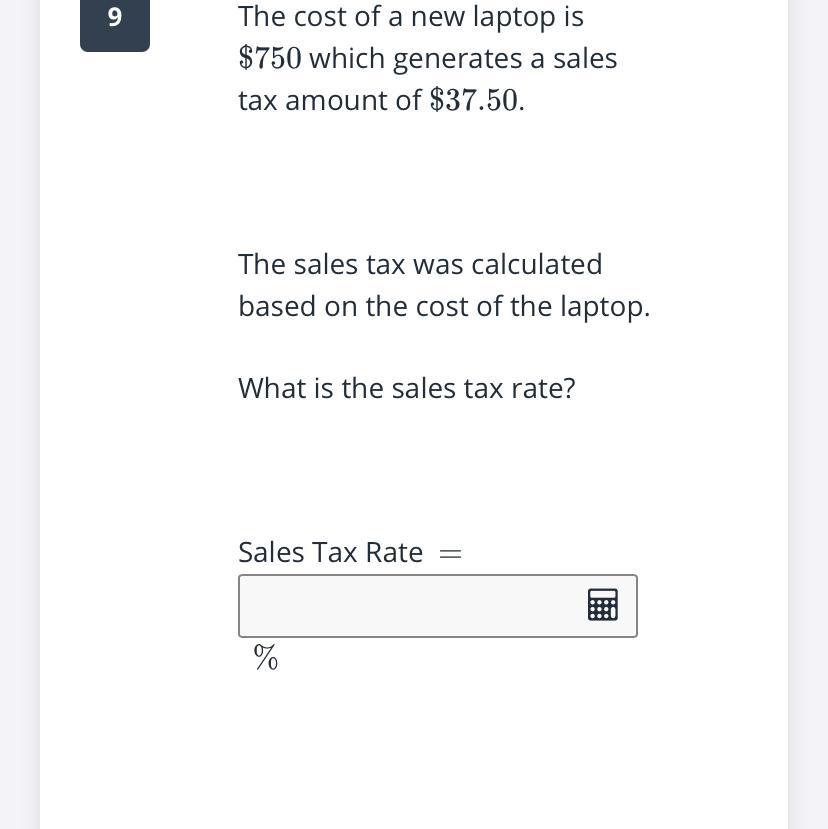Click the $37.50 sales tax amount
828x829 pixels.
pos(474,100)
